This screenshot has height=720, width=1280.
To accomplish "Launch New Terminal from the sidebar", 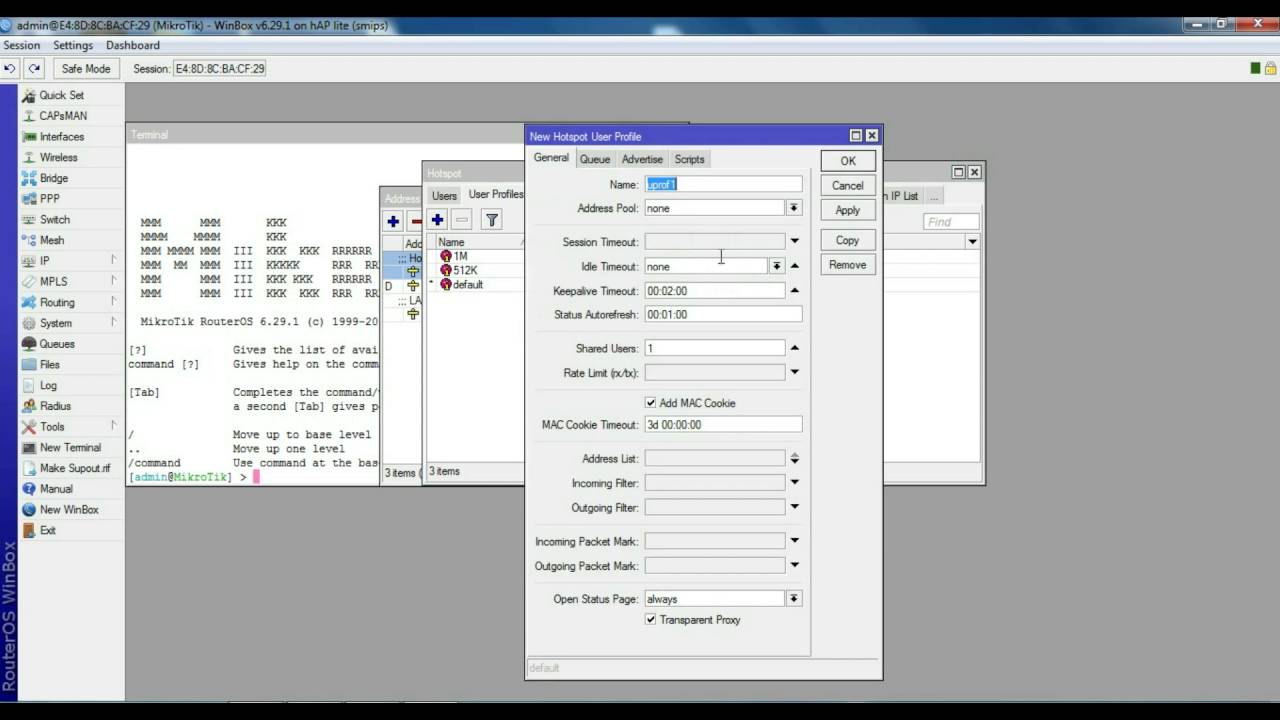I will click(70, 447).
